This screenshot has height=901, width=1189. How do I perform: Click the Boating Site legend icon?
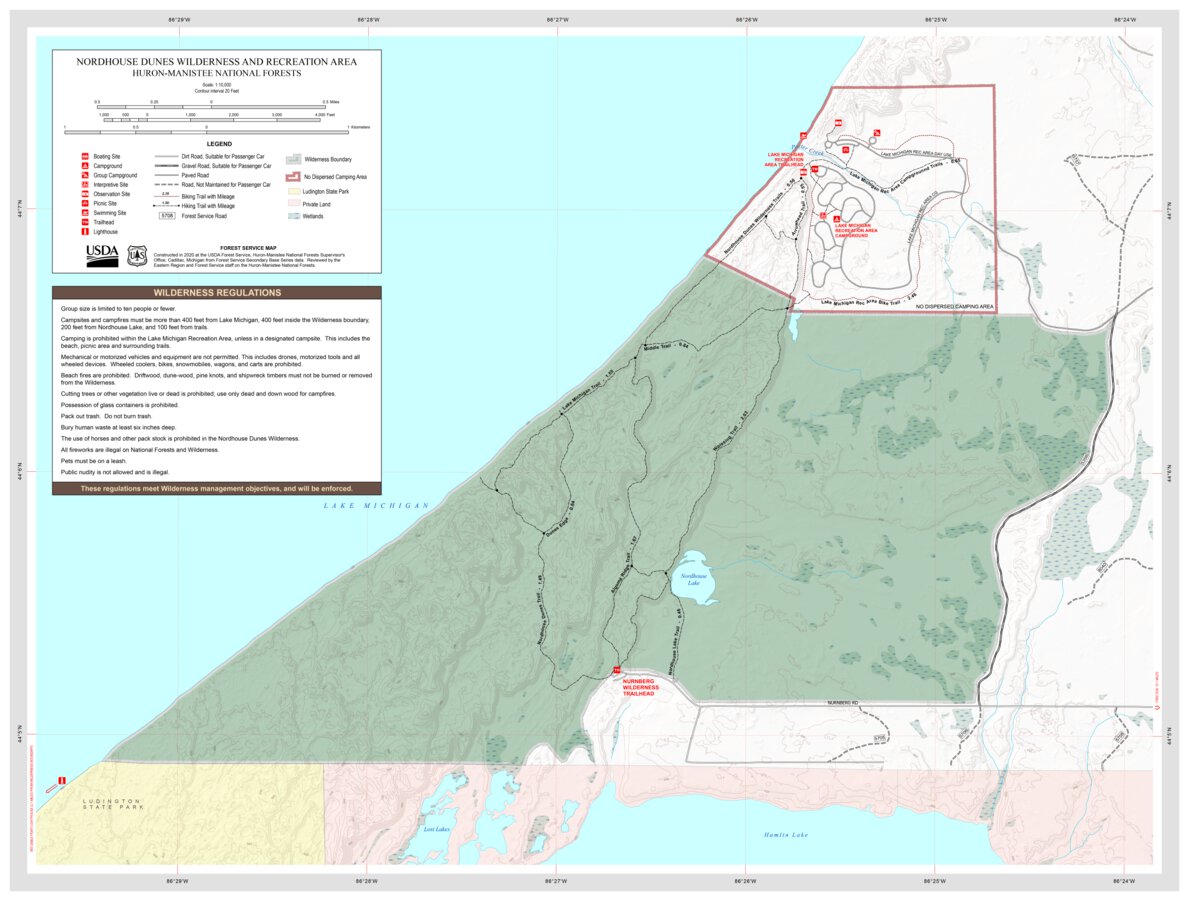[85, 157]
